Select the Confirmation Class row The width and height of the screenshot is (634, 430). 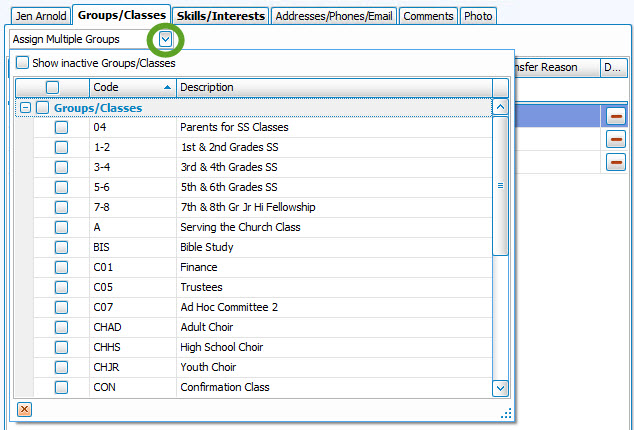click(x=224, y=387)
